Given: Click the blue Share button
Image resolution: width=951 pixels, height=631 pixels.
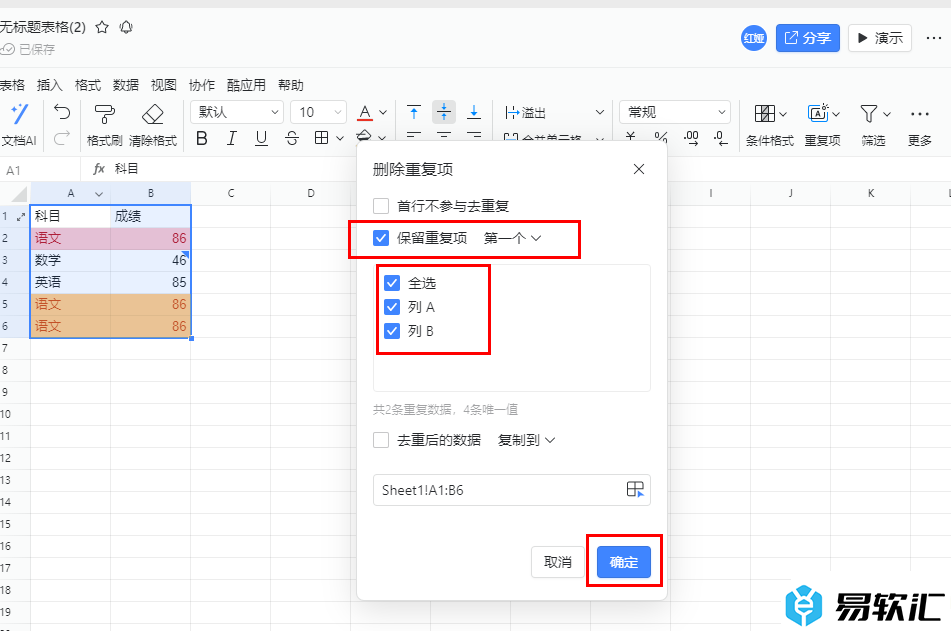Looking at the screenshot, I should tap(807, 38).
